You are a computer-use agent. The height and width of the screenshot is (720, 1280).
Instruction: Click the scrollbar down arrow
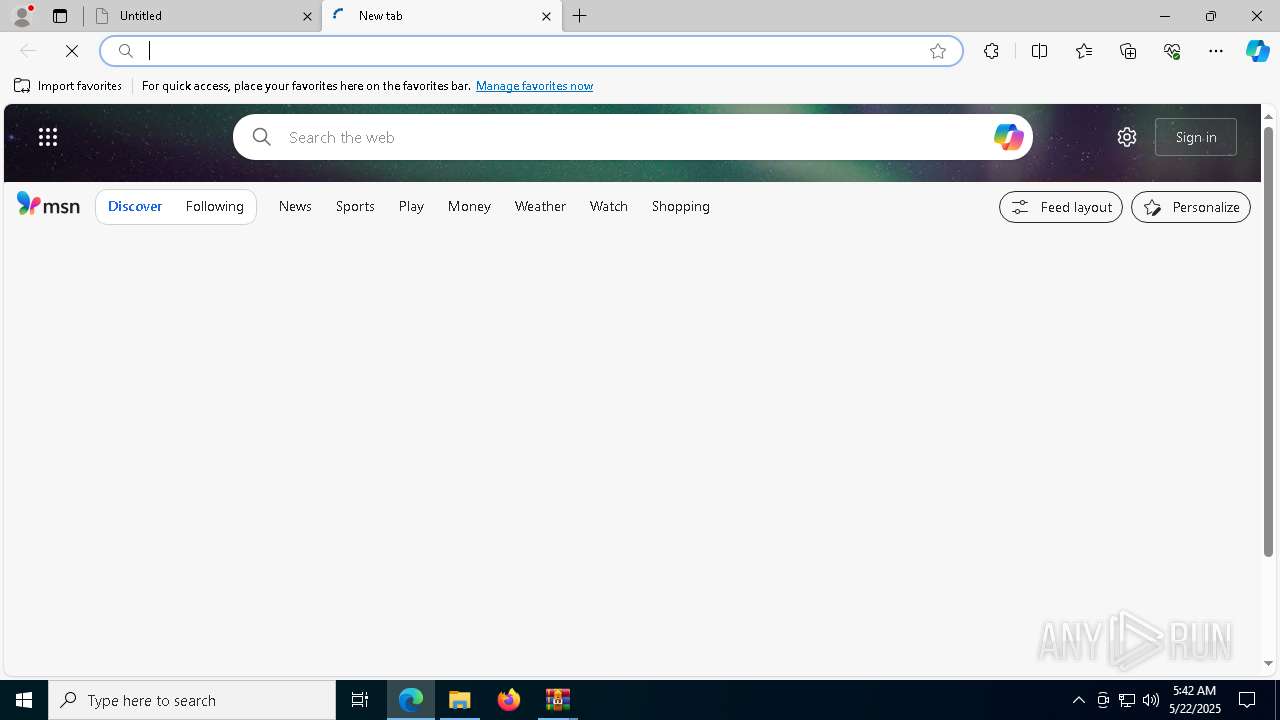coord(1268,663)
